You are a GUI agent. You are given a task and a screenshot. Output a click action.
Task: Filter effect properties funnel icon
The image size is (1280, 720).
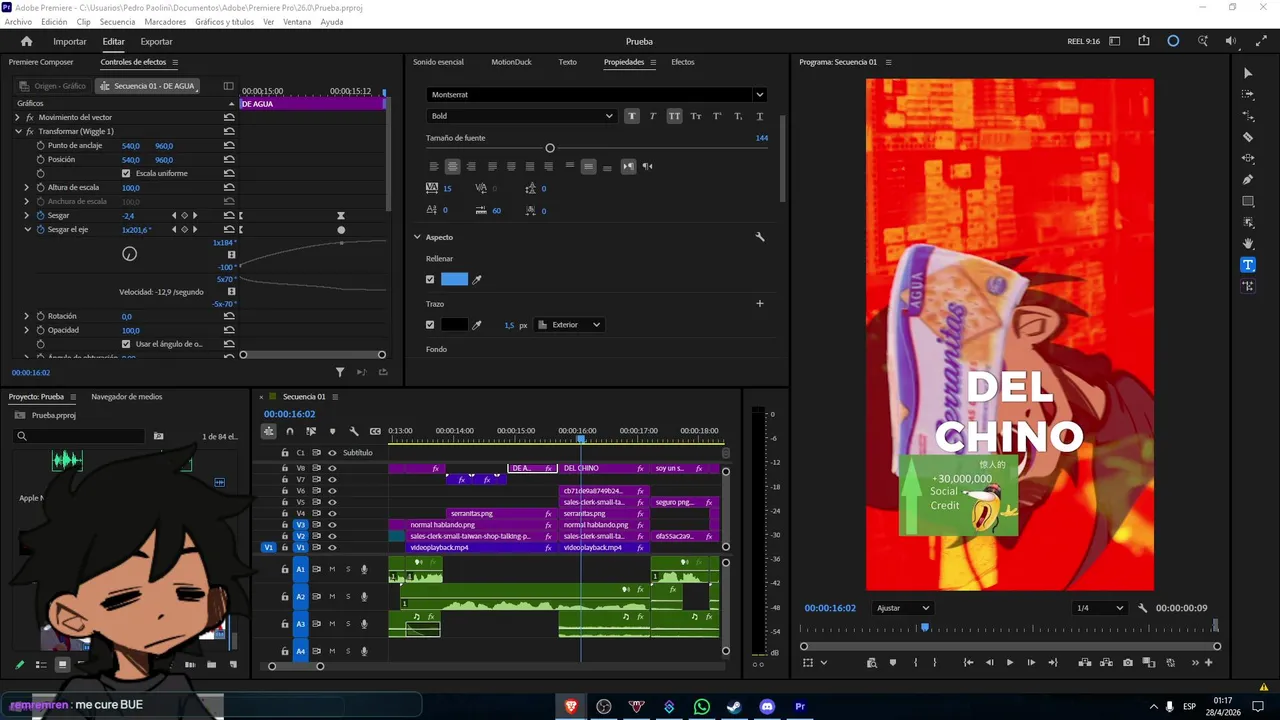(x=340, y=372)
